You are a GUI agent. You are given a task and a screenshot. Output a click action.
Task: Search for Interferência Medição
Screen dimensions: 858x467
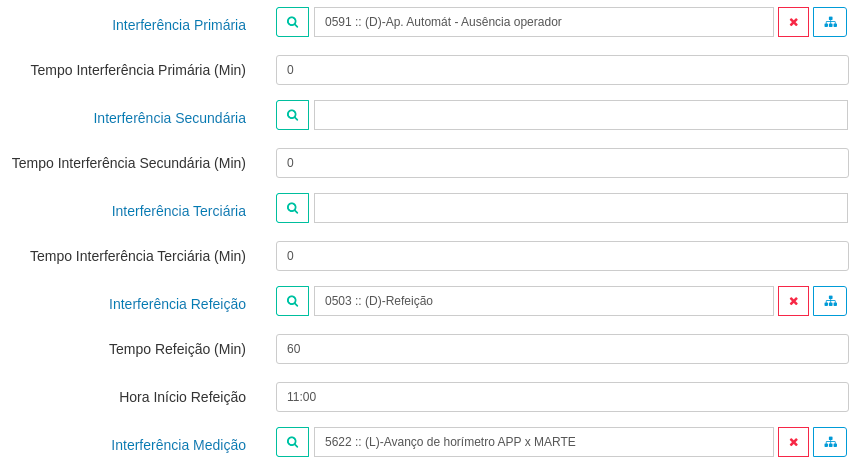(x=292, y=442)
